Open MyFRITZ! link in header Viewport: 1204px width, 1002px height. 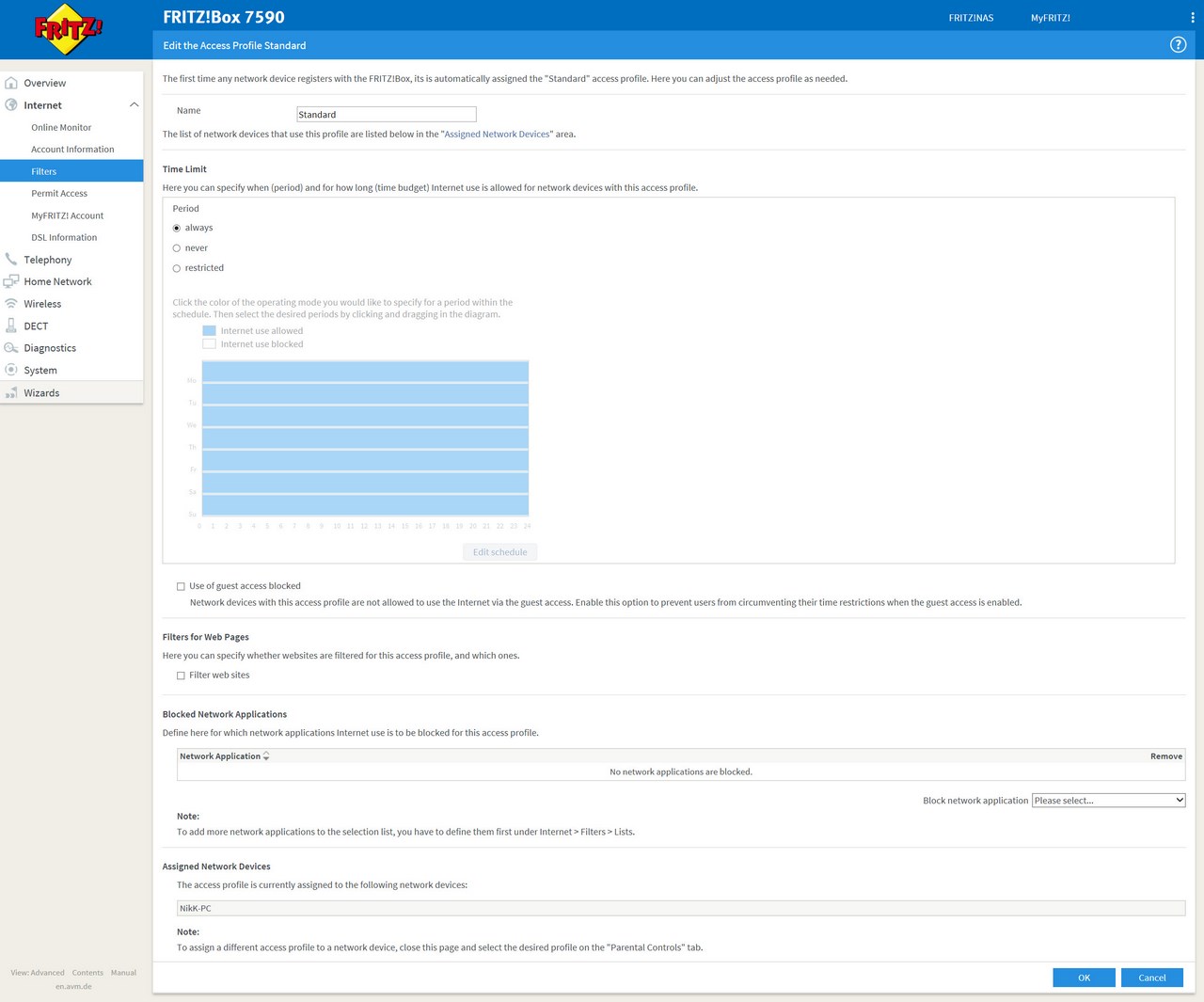(x=1050, y=18)
